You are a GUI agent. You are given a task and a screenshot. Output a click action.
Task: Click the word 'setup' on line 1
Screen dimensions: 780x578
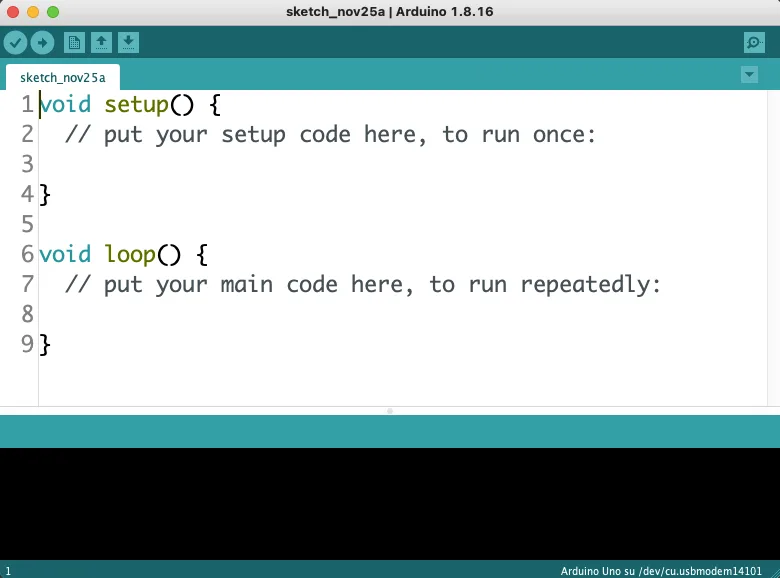tap(137, 105)
